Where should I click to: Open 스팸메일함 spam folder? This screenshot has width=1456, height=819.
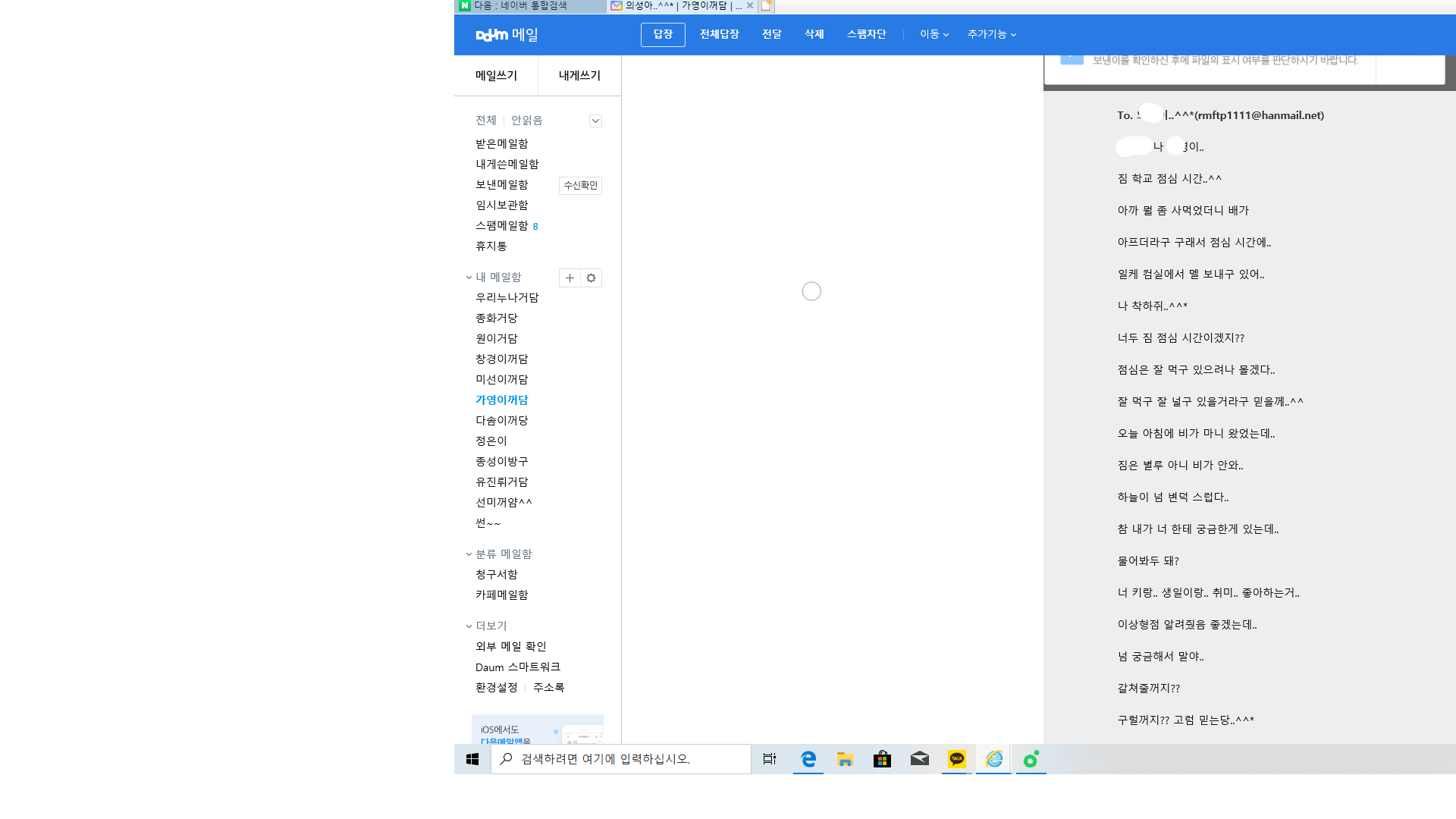coord(502,226)
